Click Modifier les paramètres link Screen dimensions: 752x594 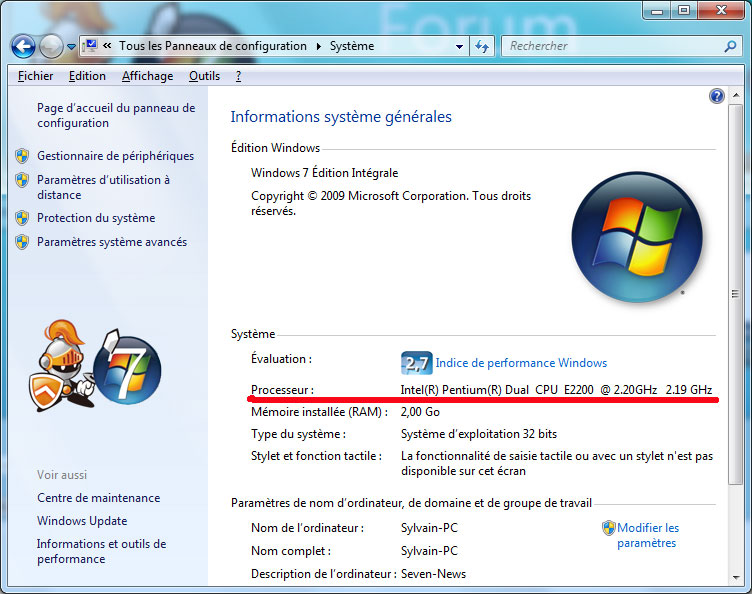pyautogui.click(x=647, y=536)
